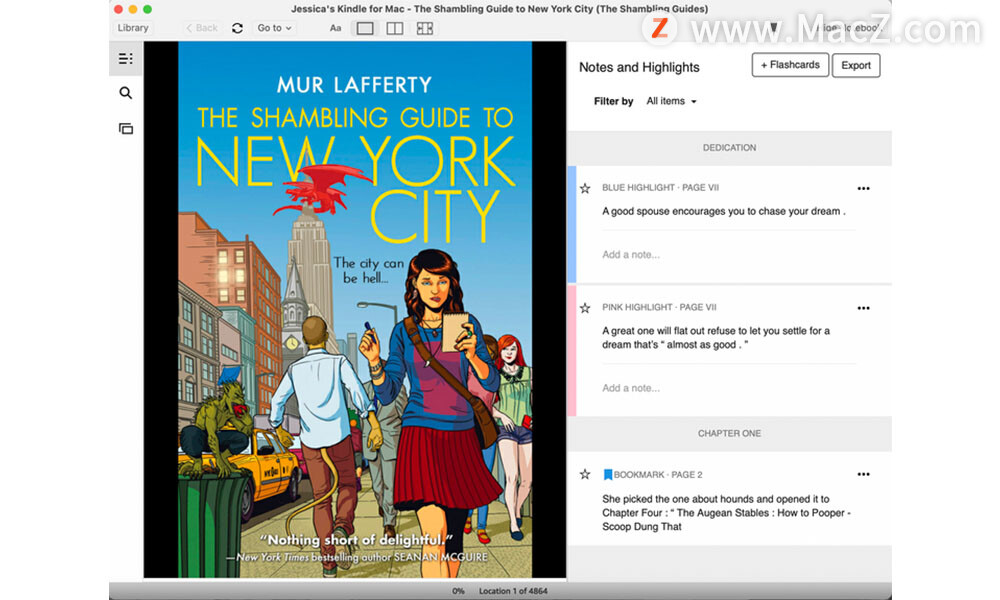Open the search magnifier in sidebar
This screenshot has width=1000, height=600.
click(x=126, y=93)
